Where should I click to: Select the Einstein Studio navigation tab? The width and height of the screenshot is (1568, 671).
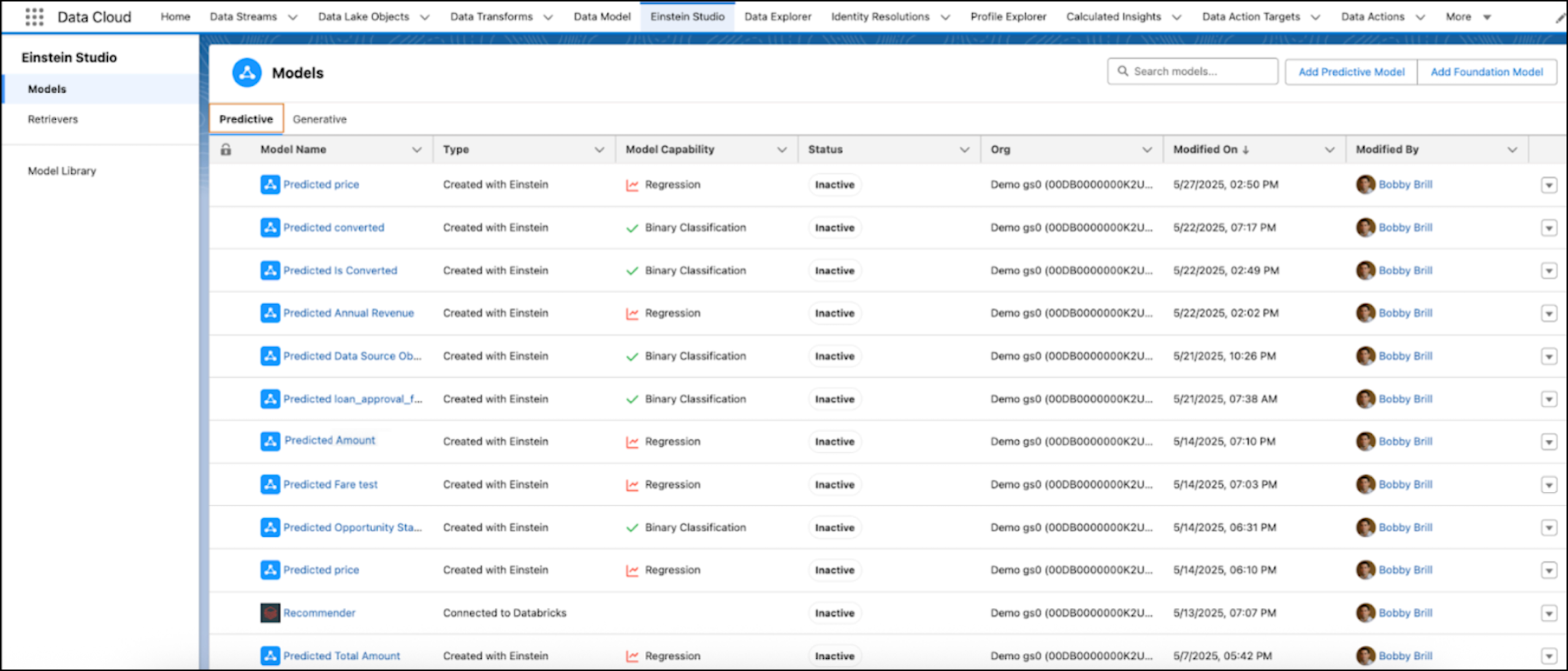(x=687, y=17)
